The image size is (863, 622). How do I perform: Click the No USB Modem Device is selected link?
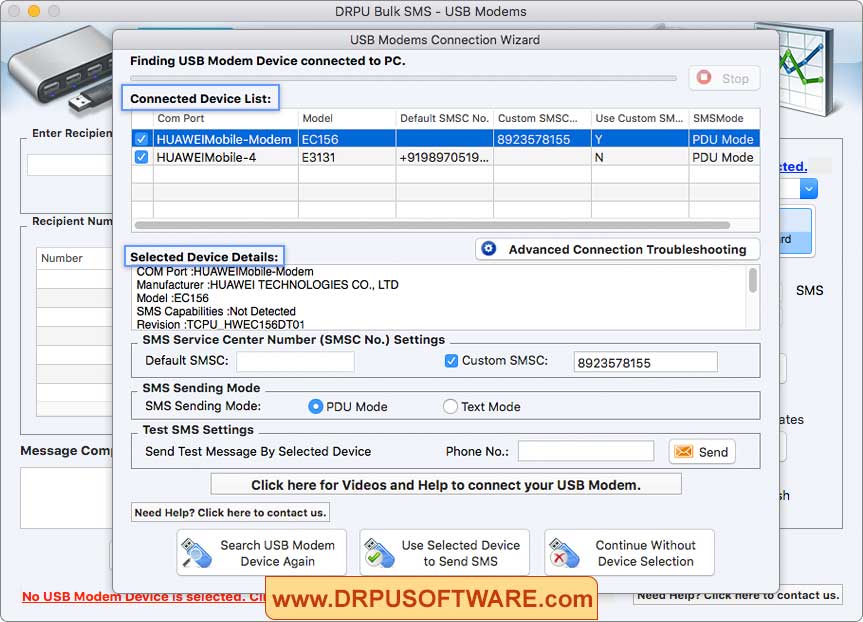pyautogui.click(x=143, y=597)
